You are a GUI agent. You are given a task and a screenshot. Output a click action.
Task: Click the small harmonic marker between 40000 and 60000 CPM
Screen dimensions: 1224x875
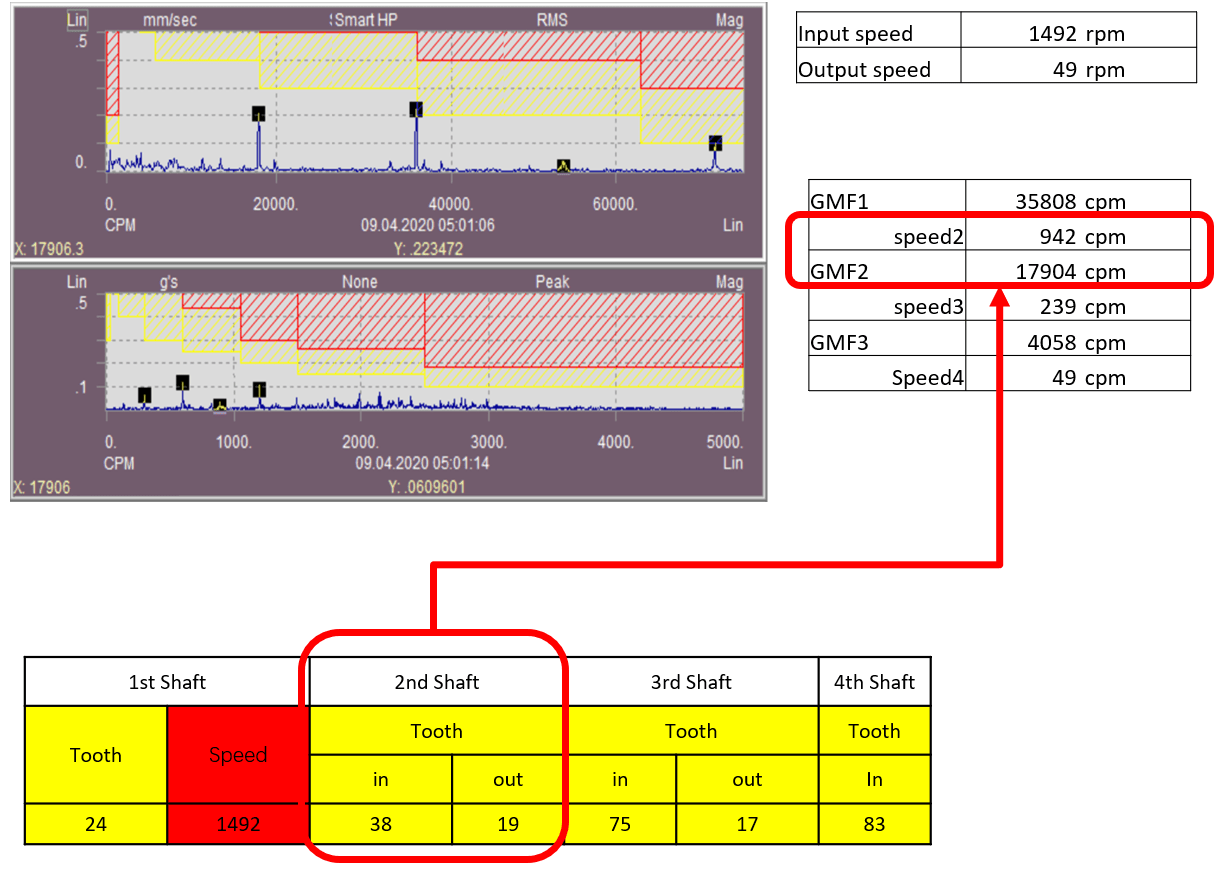[563, 166]
